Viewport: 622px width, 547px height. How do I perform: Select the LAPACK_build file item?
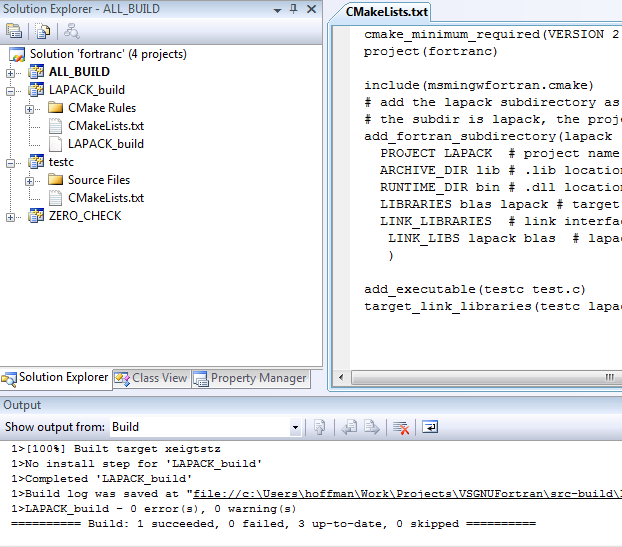pos(106,144)
